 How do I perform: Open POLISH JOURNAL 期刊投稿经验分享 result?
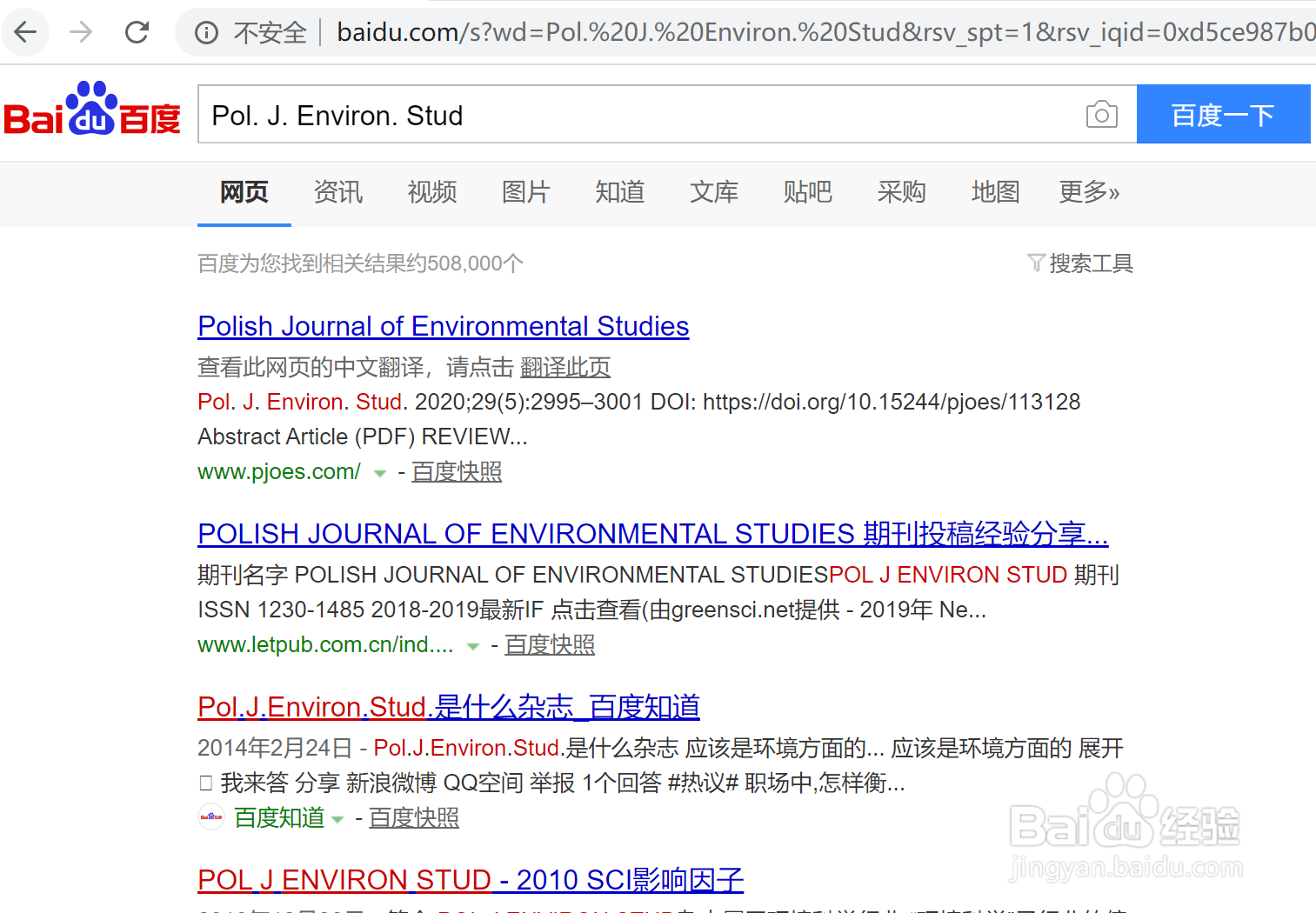coord(653,534)
